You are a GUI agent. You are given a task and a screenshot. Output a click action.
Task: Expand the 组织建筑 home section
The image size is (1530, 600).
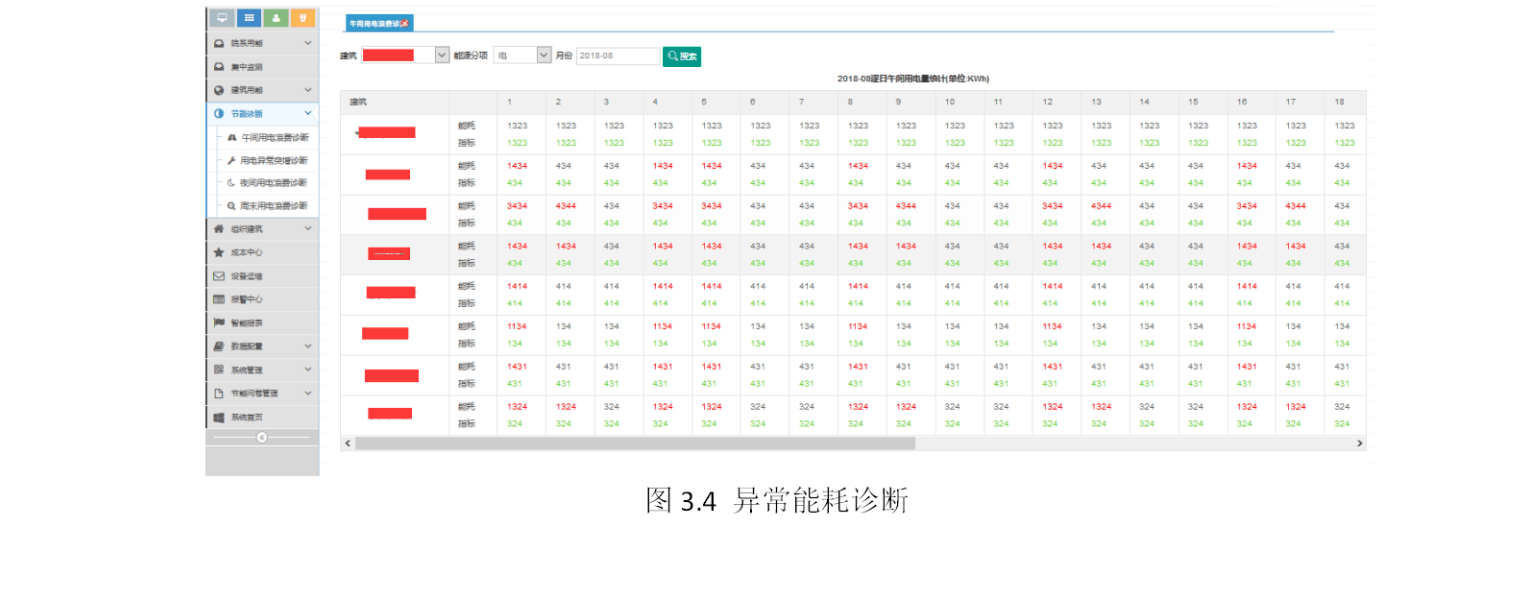click(x=263, y=228)
